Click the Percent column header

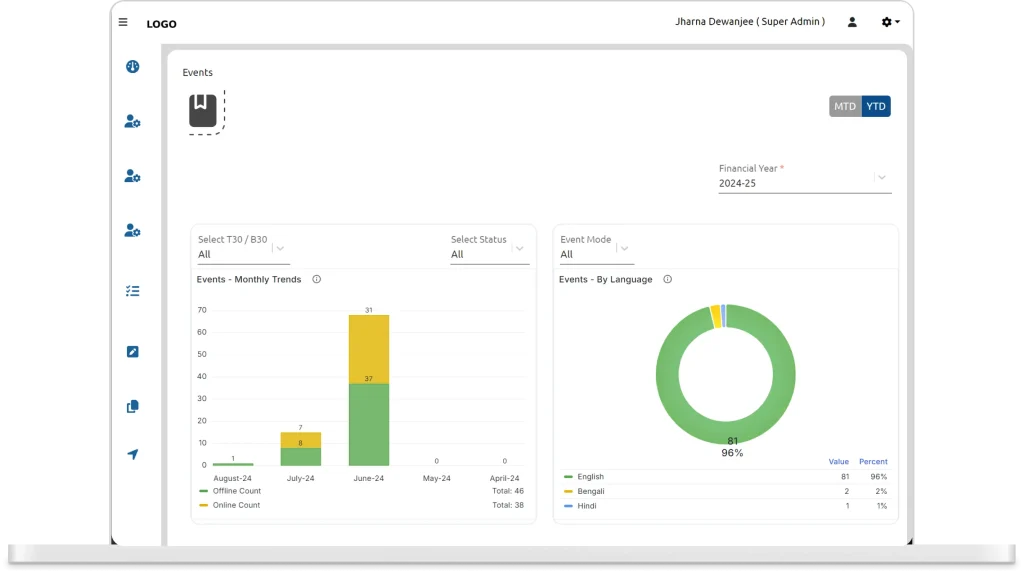coord(872,462)
